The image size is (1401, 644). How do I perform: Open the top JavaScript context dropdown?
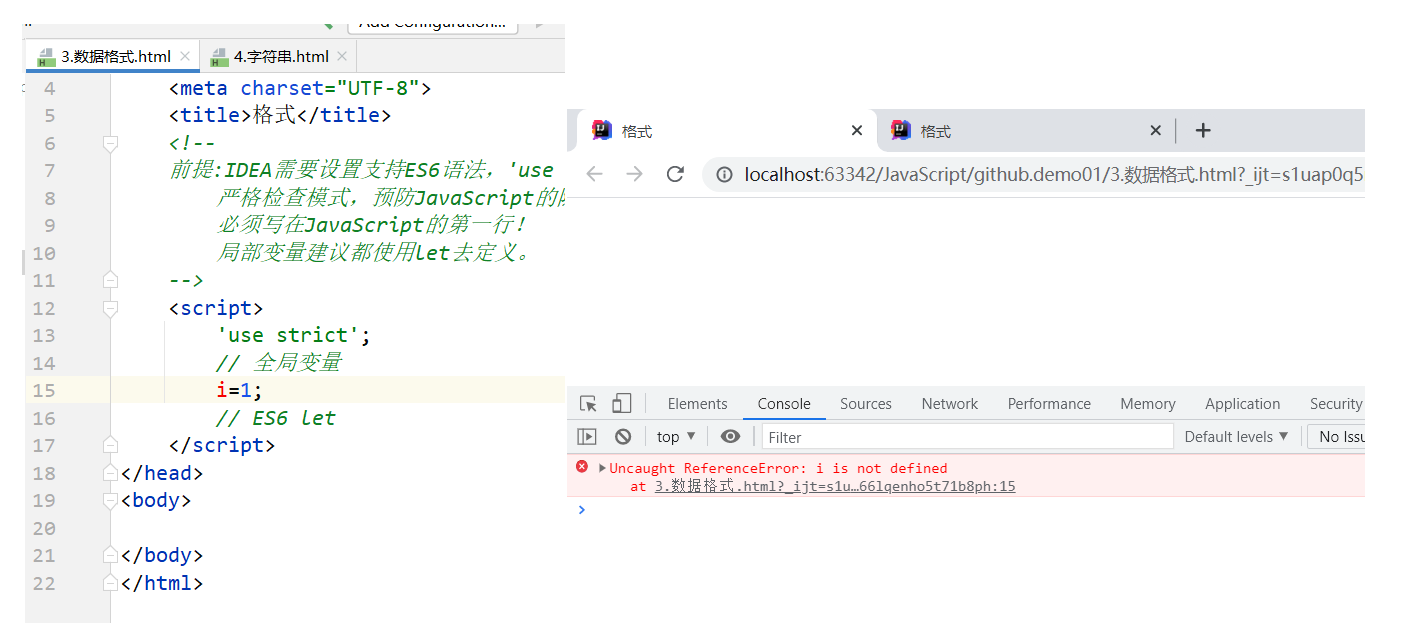coord(677,437)
